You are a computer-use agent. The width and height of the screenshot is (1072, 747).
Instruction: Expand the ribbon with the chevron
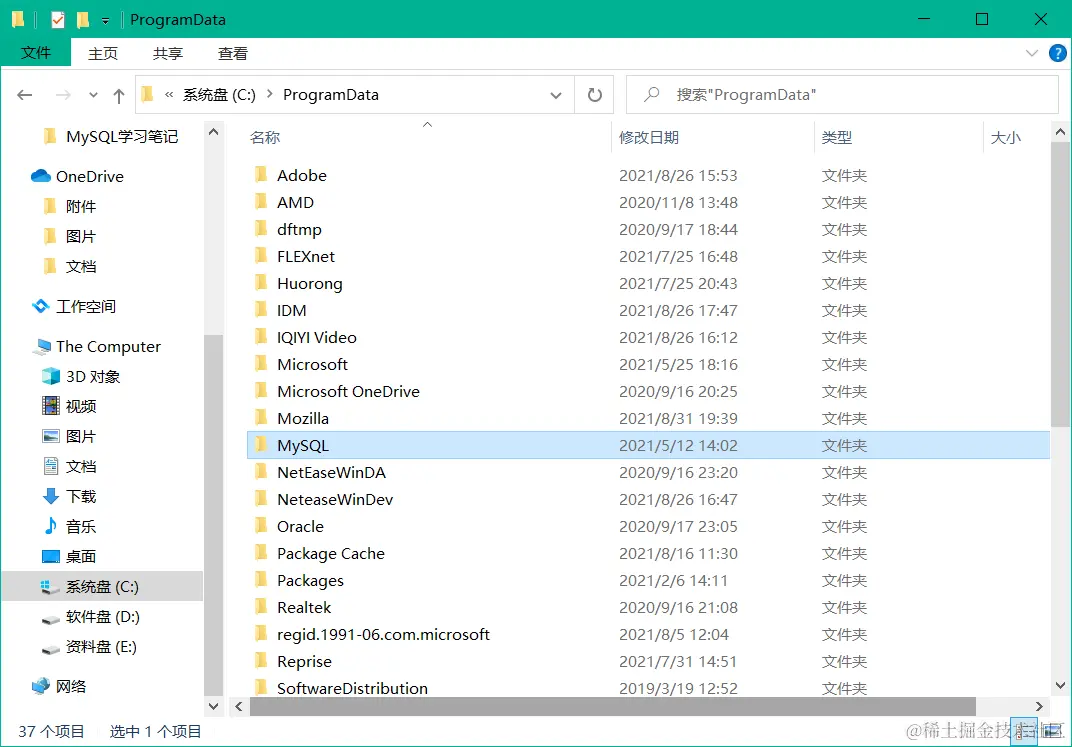pos(1032,53)
